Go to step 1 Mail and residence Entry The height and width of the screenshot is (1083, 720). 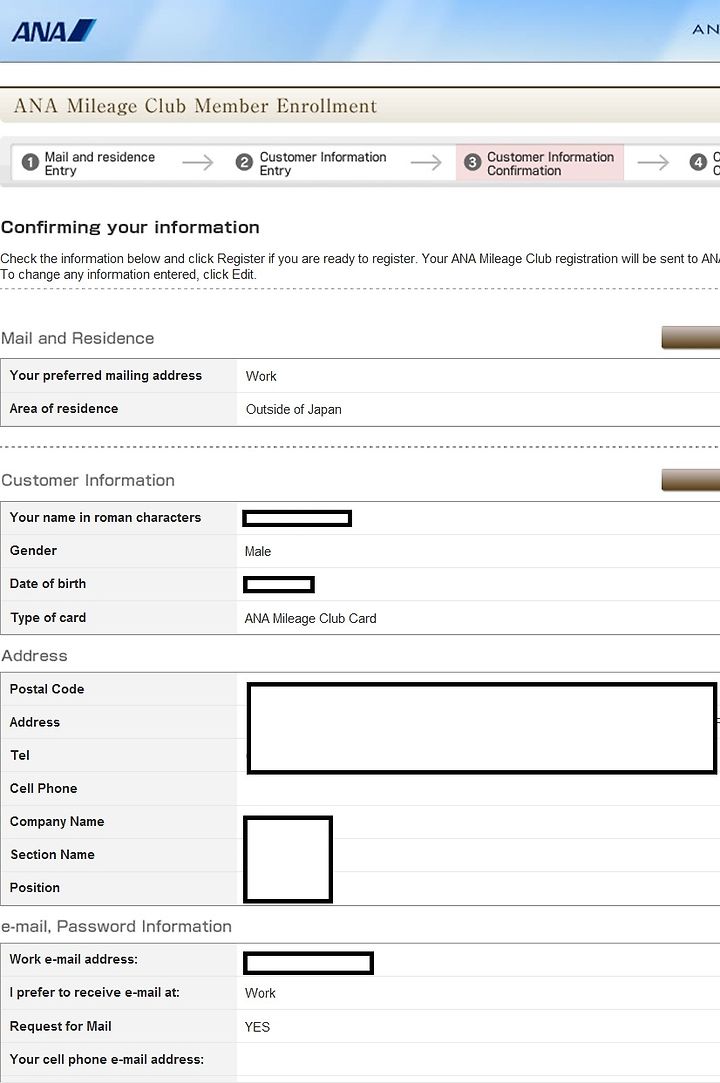pyautogui.click(x=88, y=164)
